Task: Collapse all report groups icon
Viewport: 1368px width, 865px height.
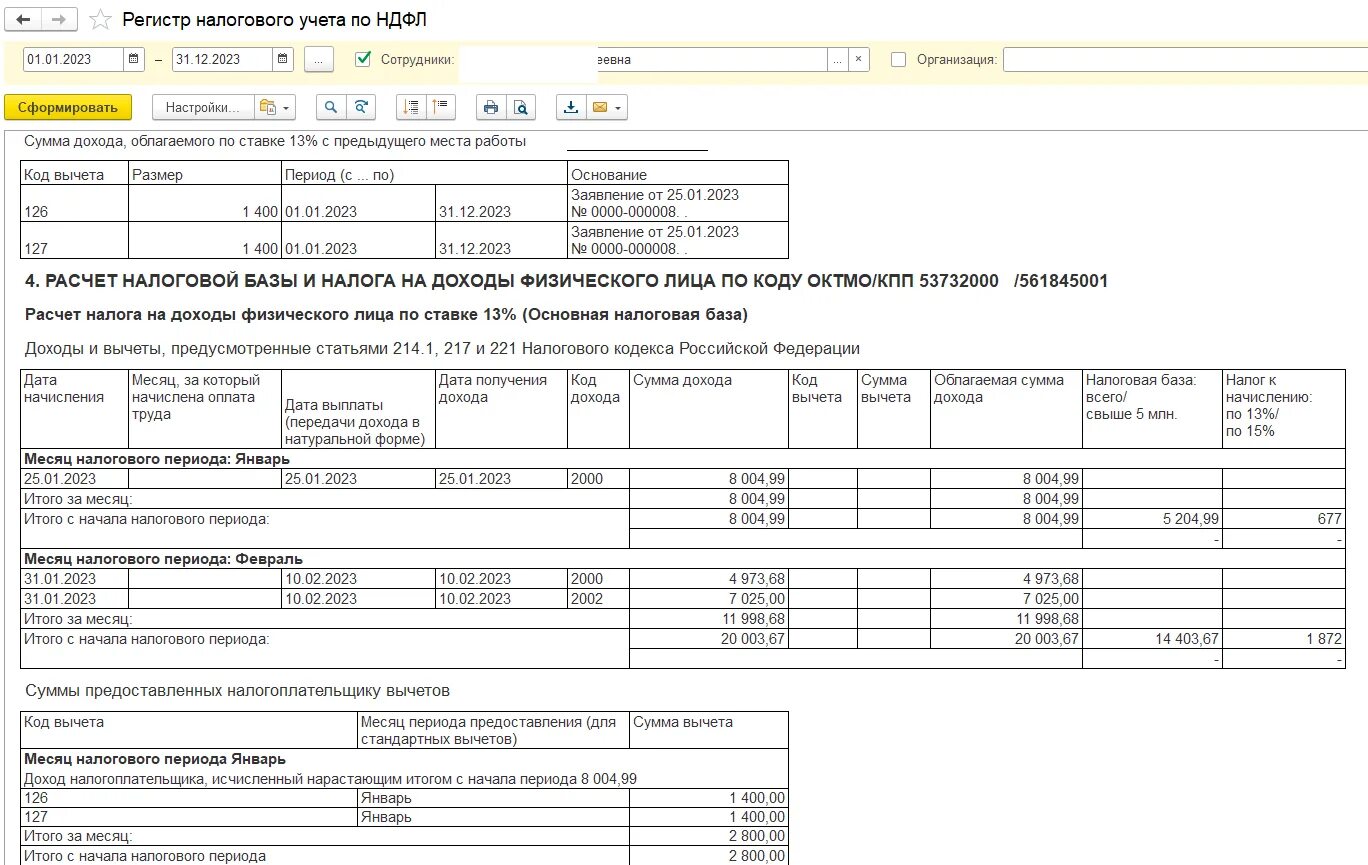Action: point(411,107)
